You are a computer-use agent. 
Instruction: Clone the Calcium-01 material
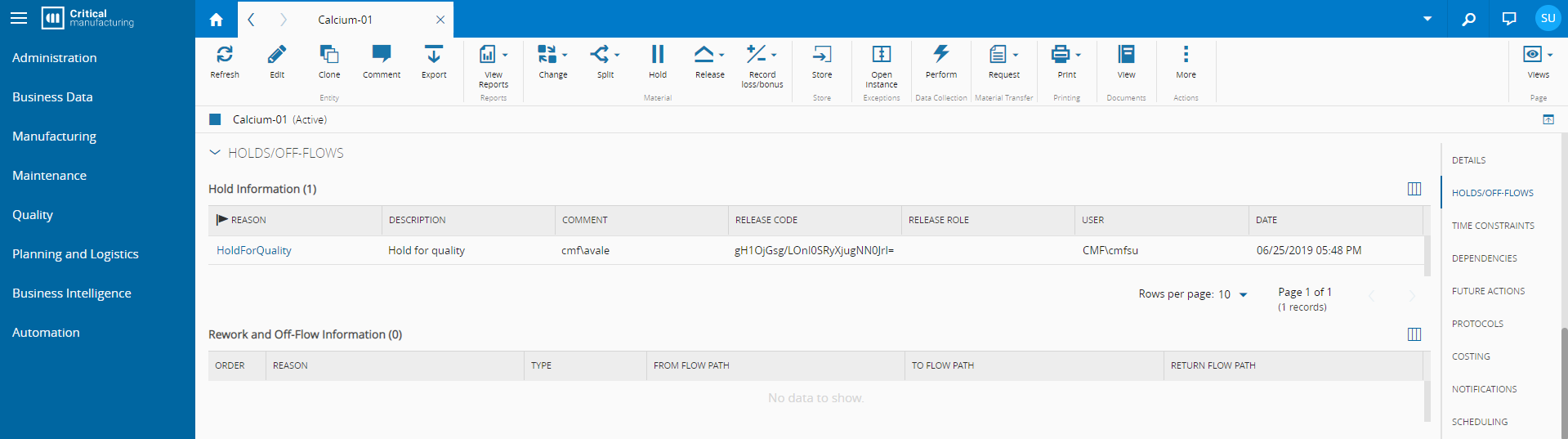pyautogui.click(x=329, y=55)
